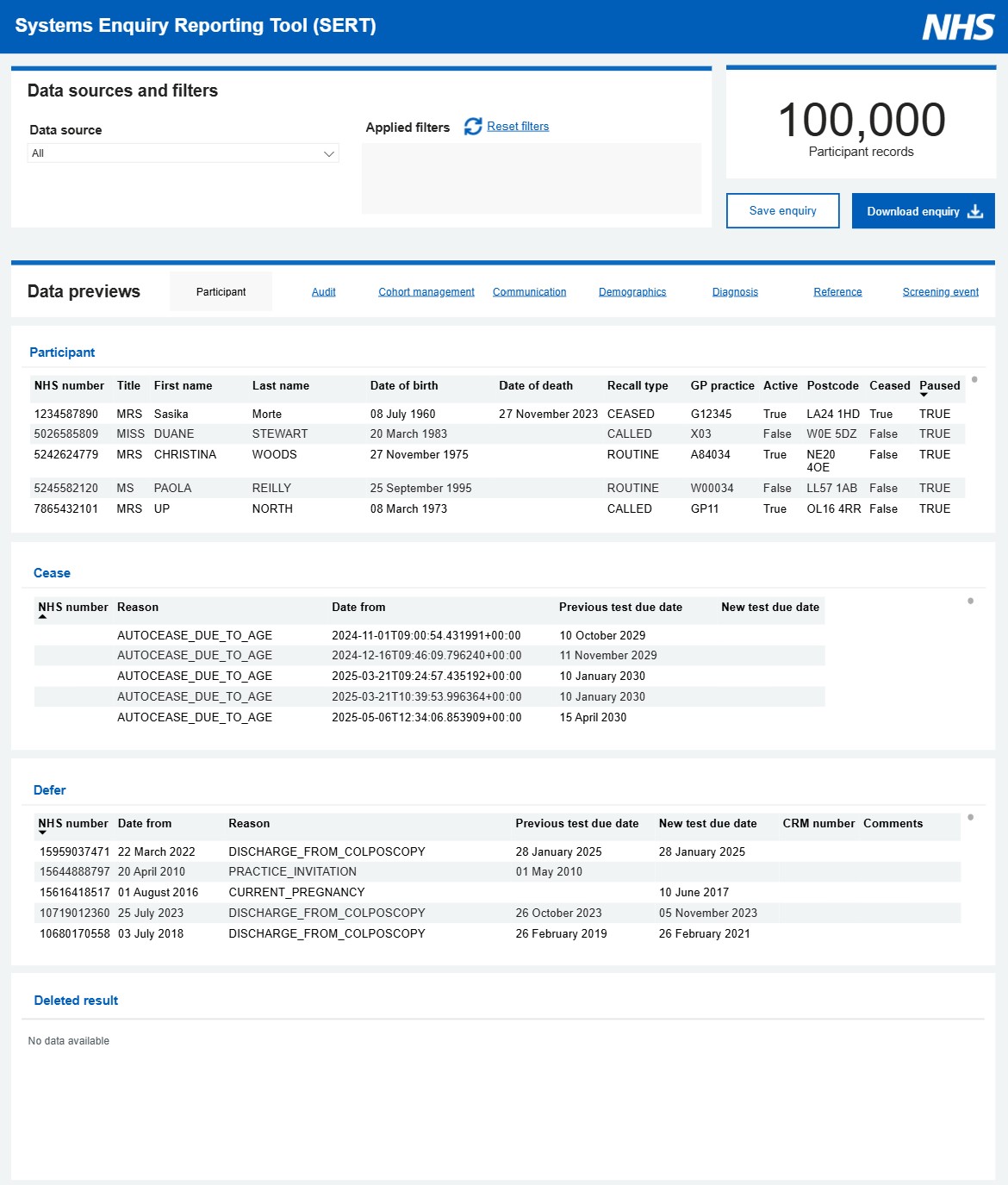This screenshot has width=1008, height=1185.
Task: Open the Screening event tab
Action: point(940,292)
